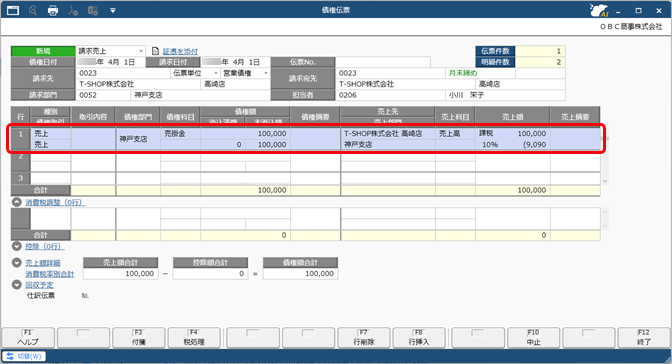Open the 控除 (0行) link
Viewport: 672px width, 364px height.
pyautogui.click(x=45, y=247)
